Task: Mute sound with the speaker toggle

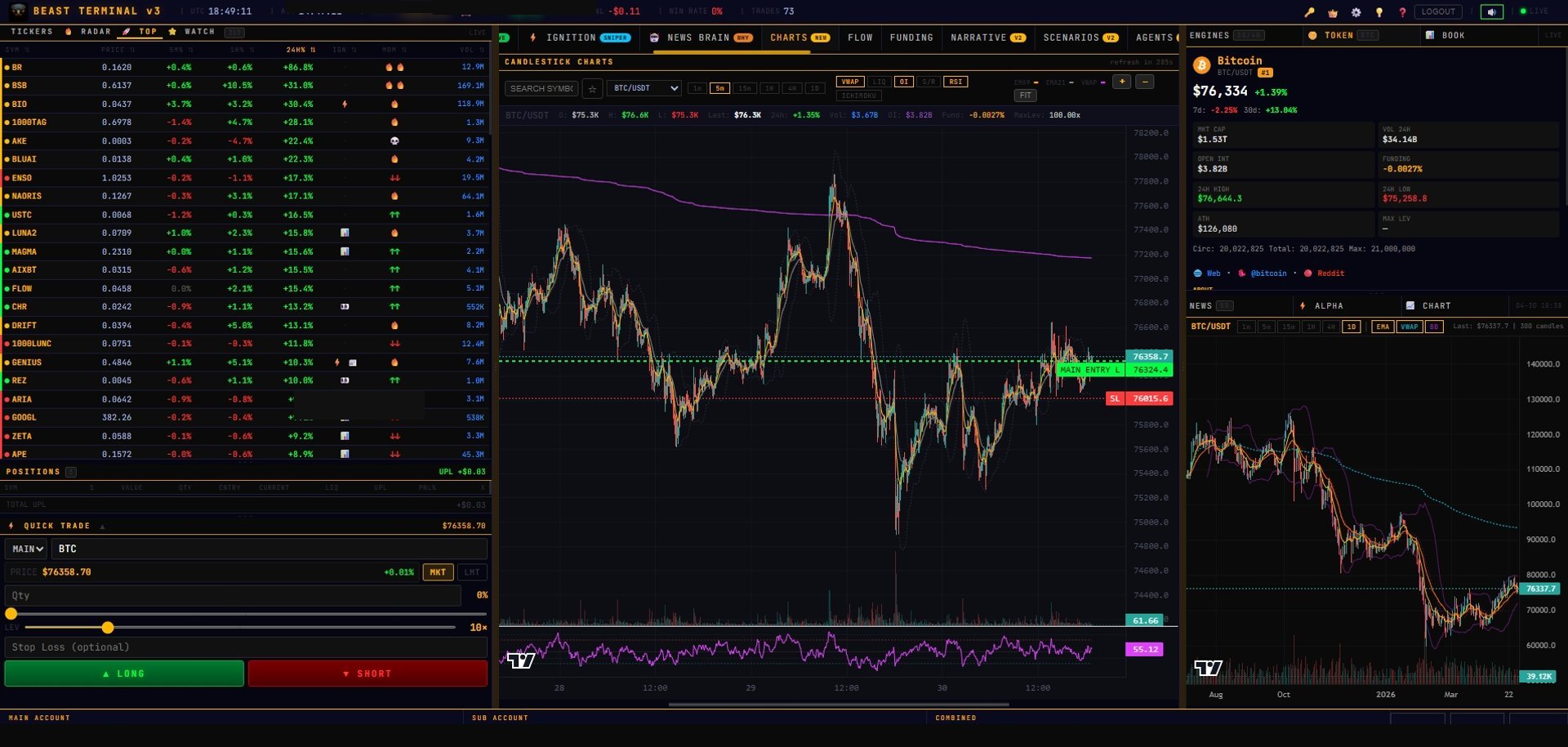Action: [x=1493, y=11]
